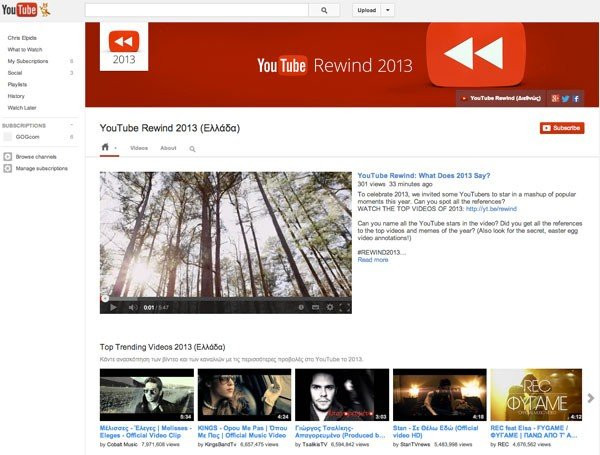
Task: Open Social in sidebar
Action: coord(15,73)
